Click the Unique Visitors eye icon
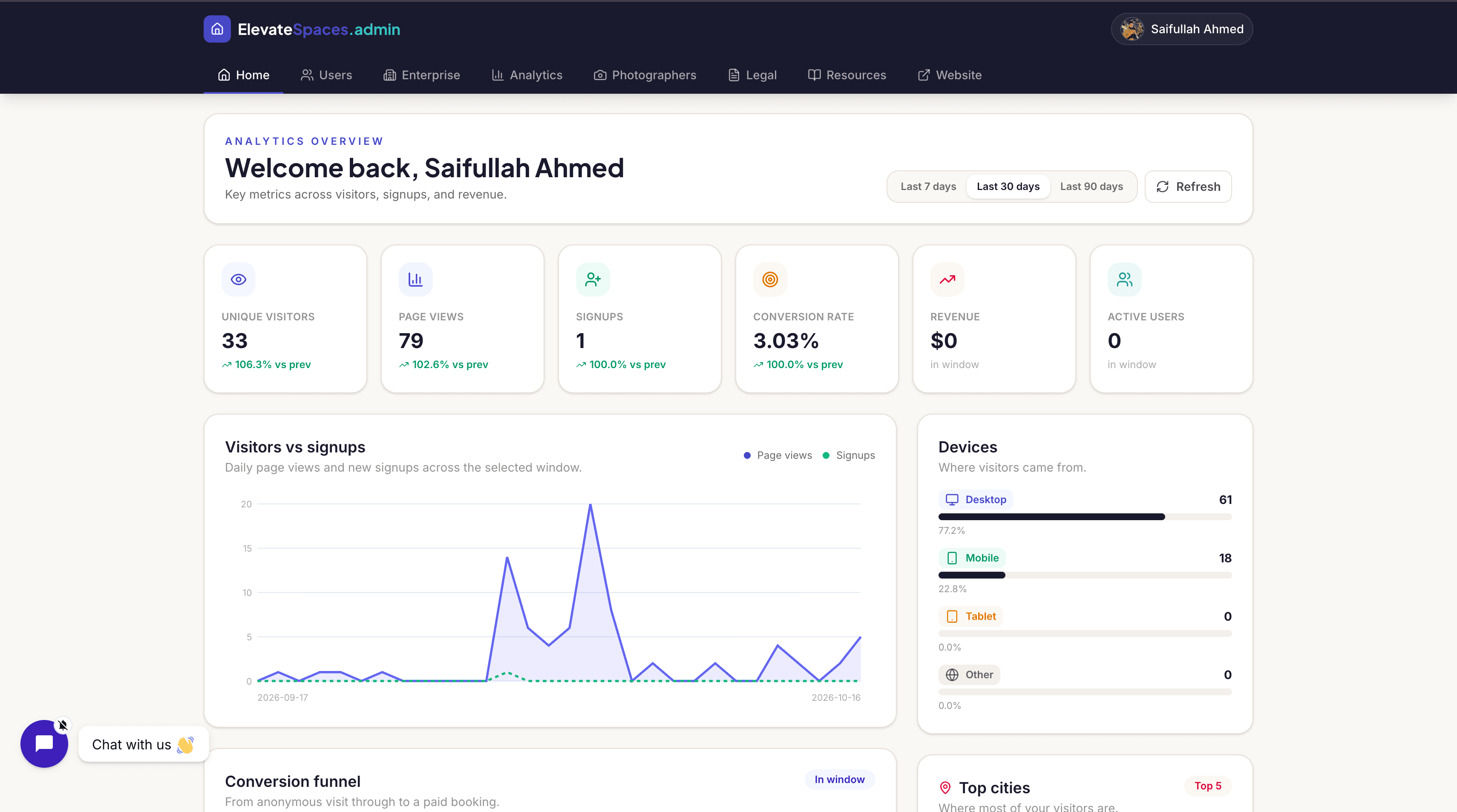 [x=239, y=279]
